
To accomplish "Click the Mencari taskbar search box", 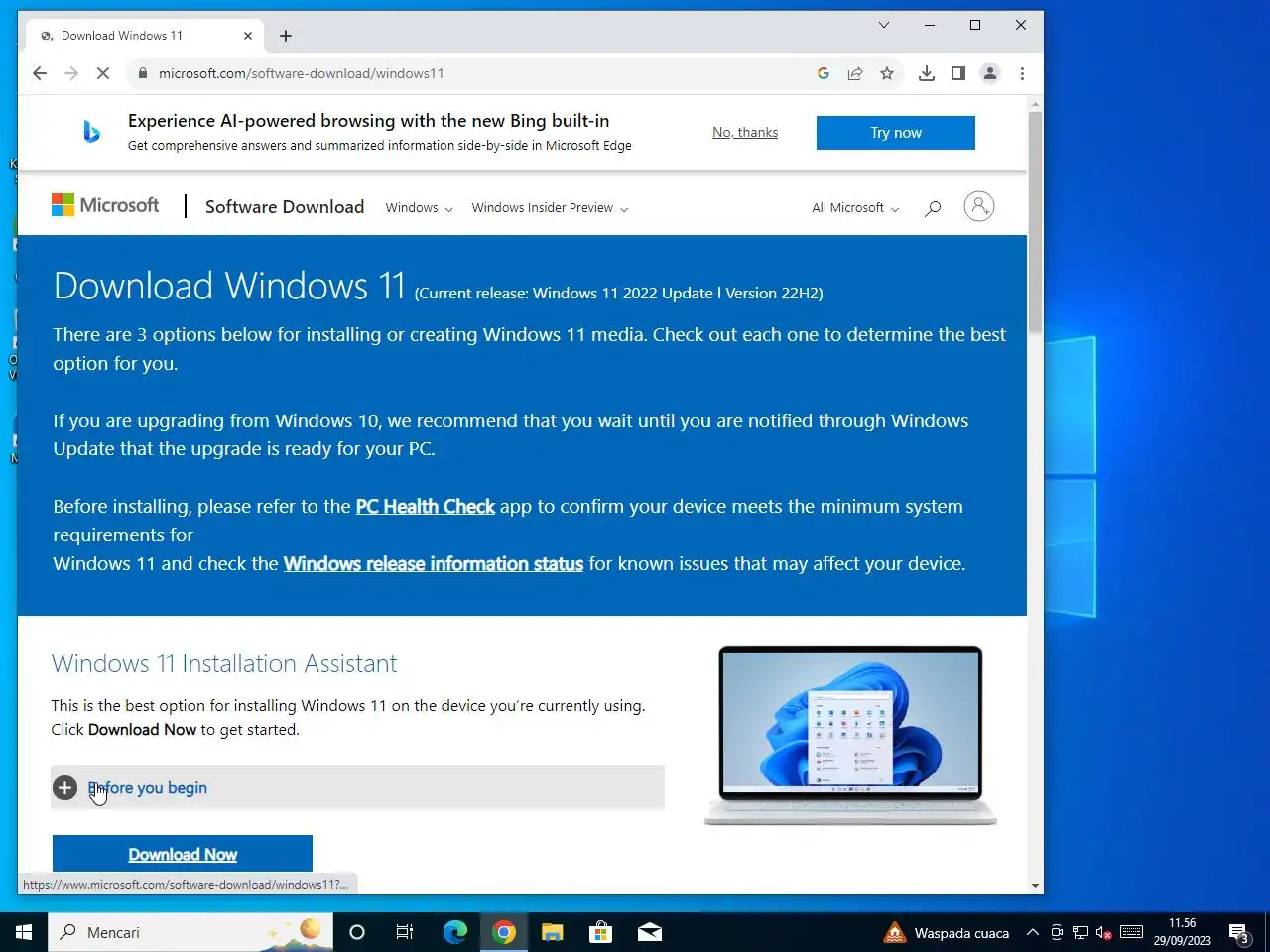I will pyautogui.click(x=190, y=932).
